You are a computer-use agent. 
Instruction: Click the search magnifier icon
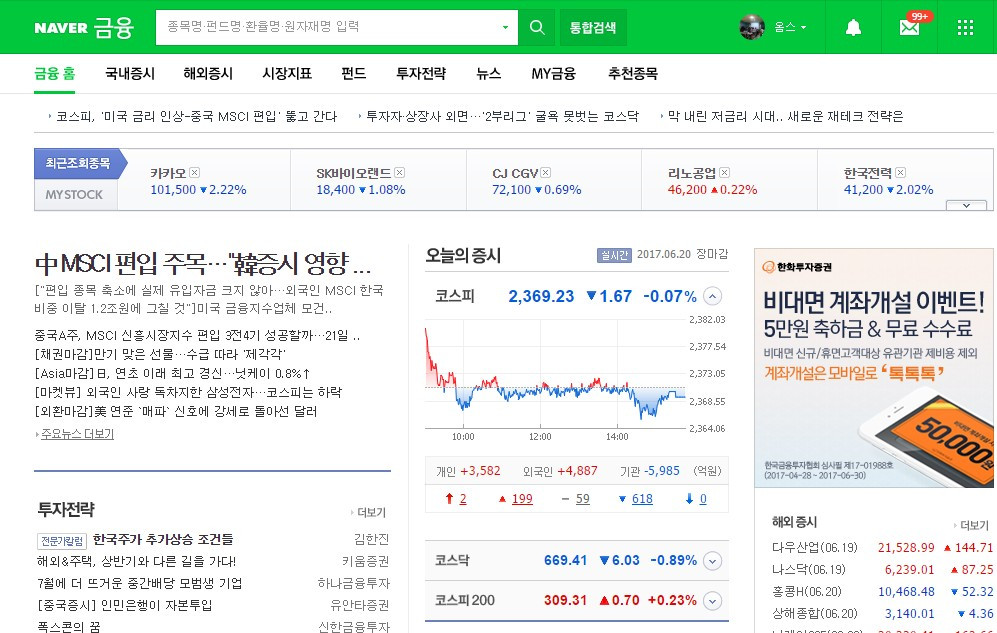[x=537, y=27]
